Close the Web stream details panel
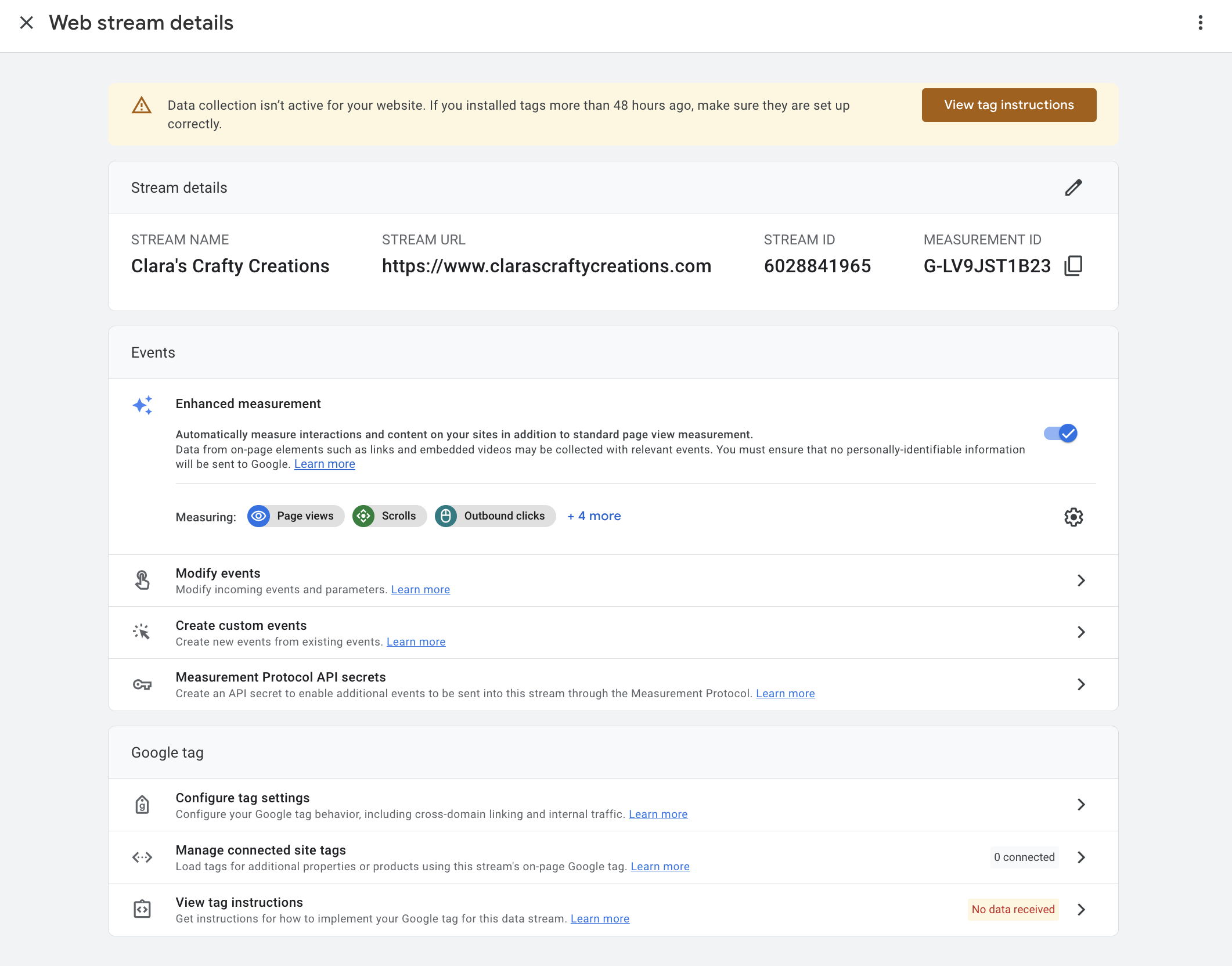Screen dimensions: 1232x966 coord(26,23)
